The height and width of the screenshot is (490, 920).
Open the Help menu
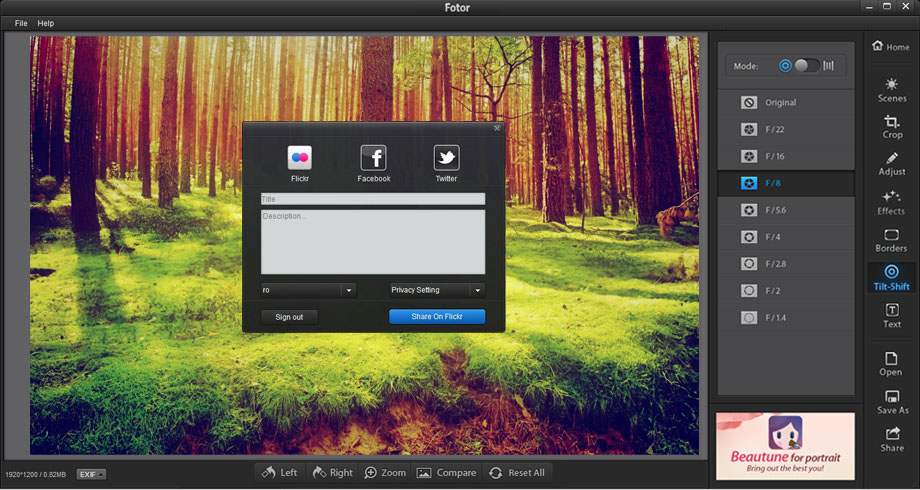point(46,23)
